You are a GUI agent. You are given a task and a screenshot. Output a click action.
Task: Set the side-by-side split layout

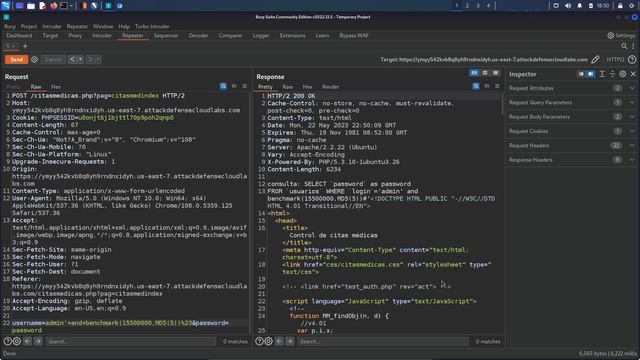tap(474, 73)
